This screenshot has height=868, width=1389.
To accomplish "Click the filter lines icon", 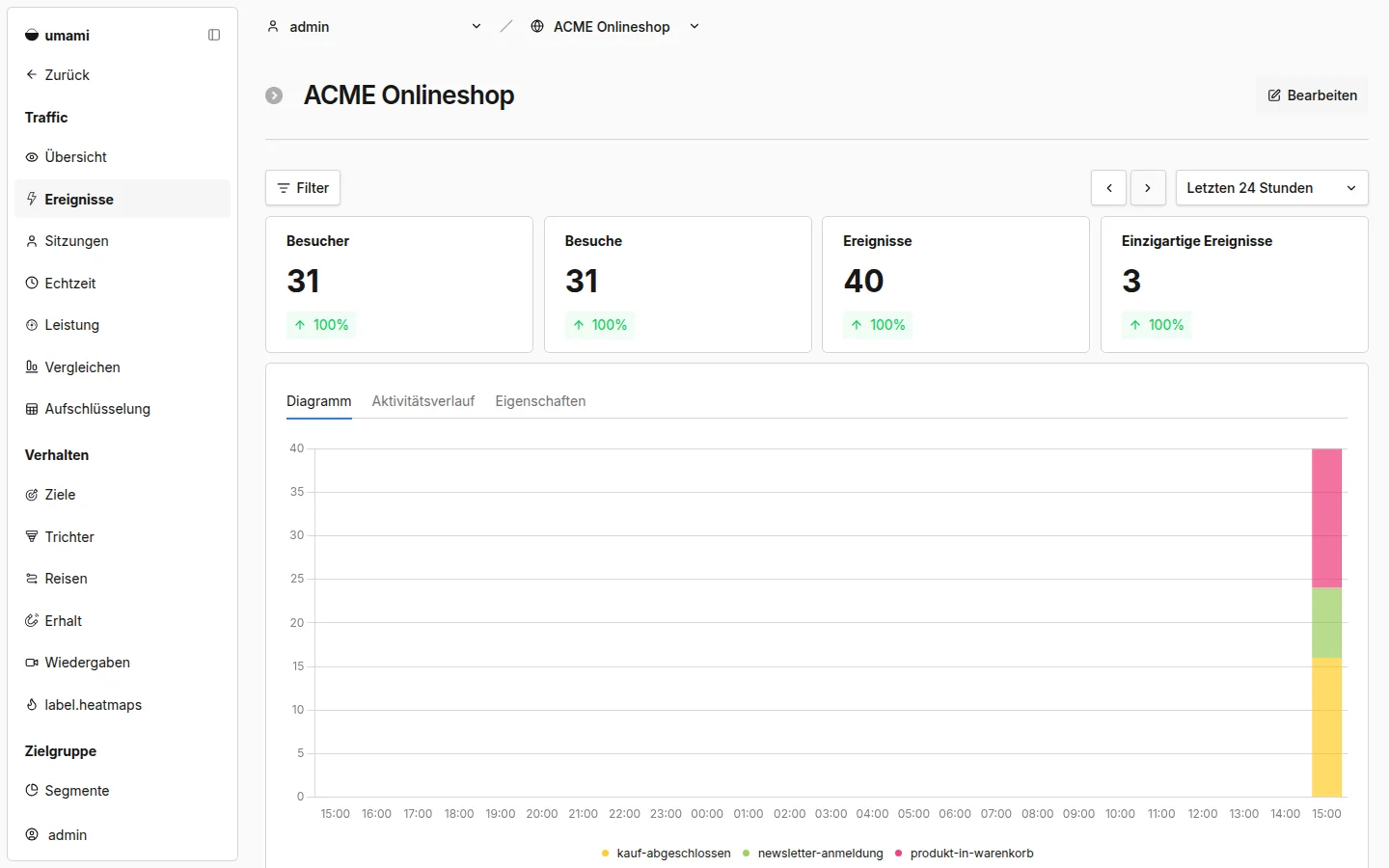I will click(x=284, y=188).
